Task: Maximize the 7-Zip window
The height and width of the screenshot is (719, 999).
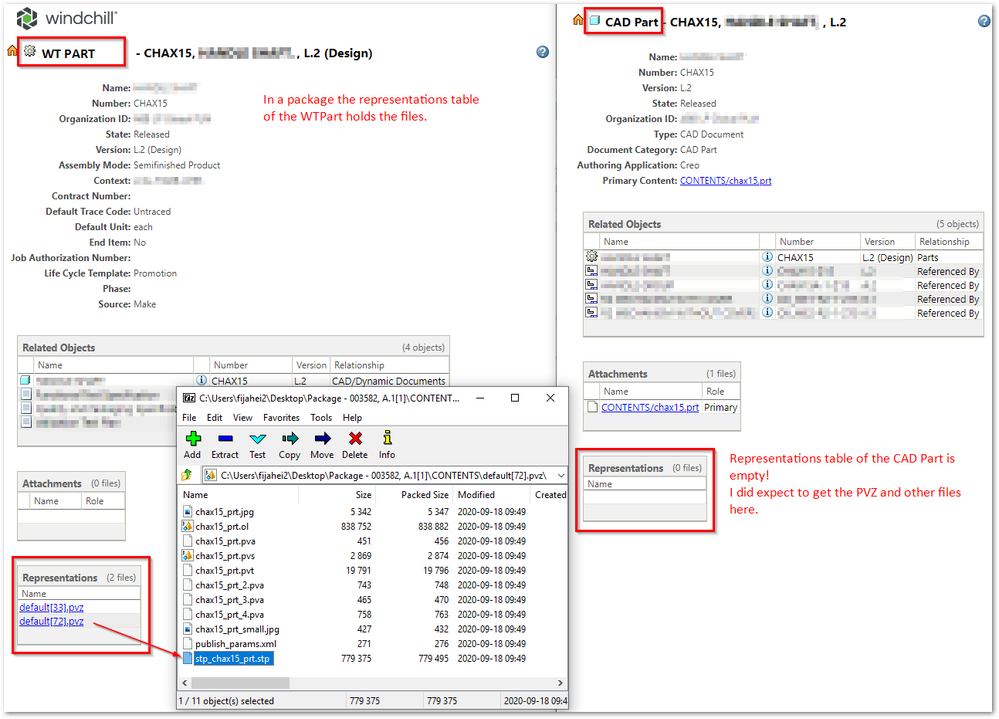Action: 515,398
